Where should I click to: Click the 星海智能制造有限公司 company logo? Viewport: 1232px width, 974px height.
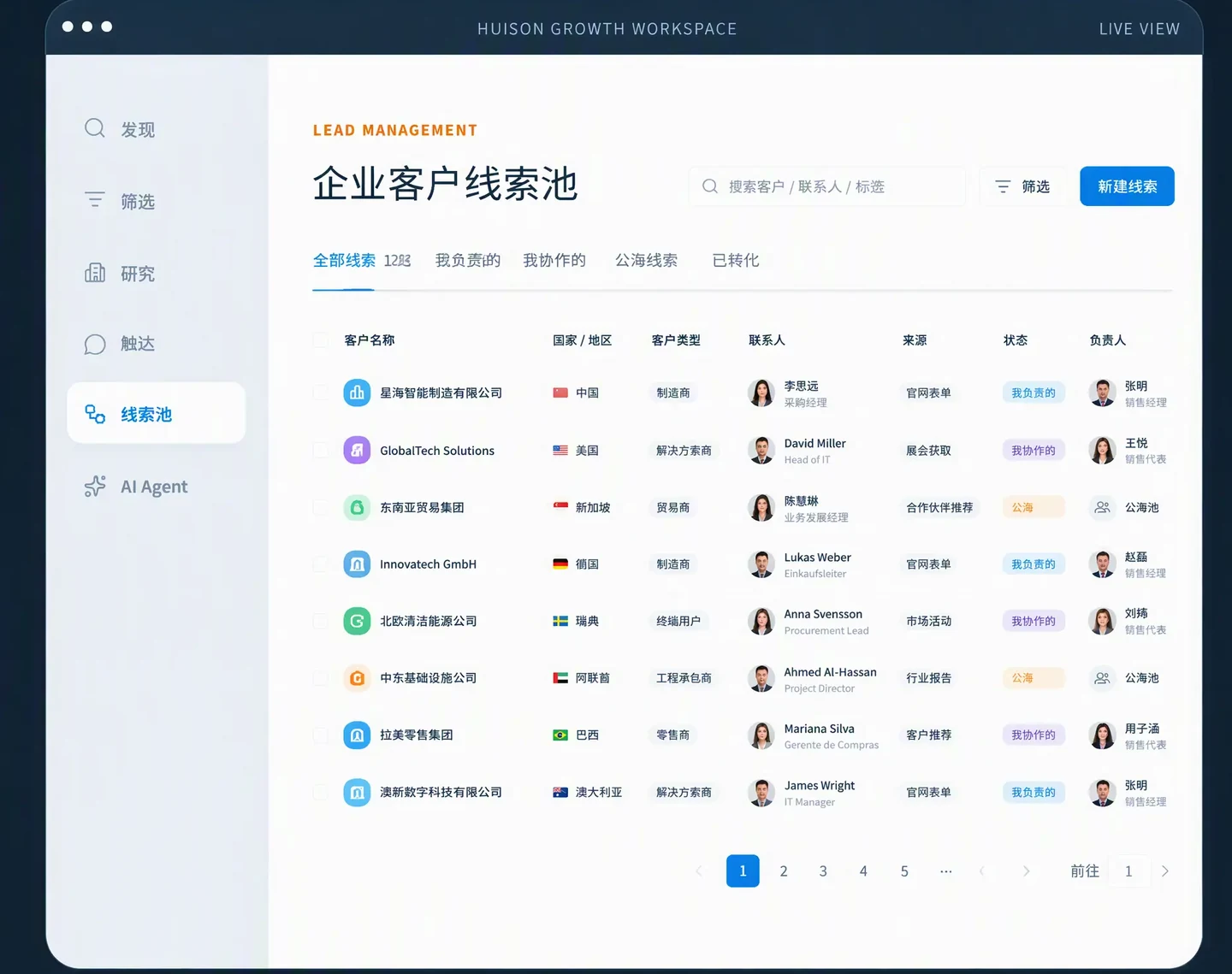[x=357, y=393]
